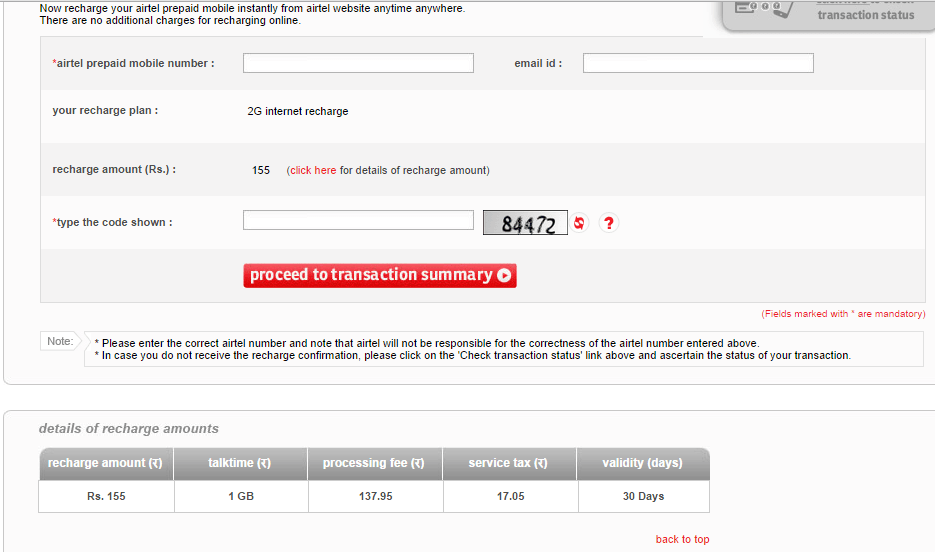This screenshot has width=935, height=552.
Task: Click proceed to transaction summary button
Action: point(380,275)
